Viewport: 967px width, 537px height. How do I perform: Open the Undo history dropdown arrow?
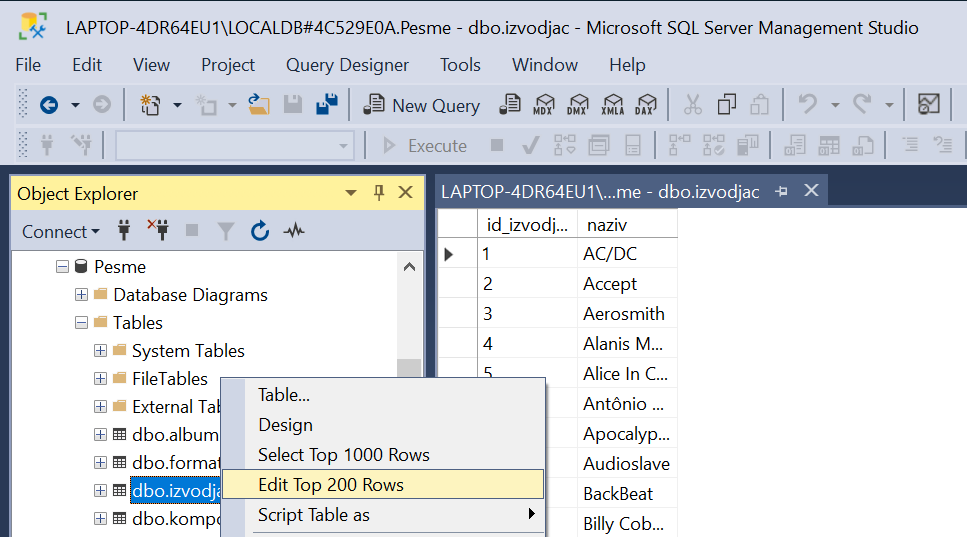click(835, 105)
